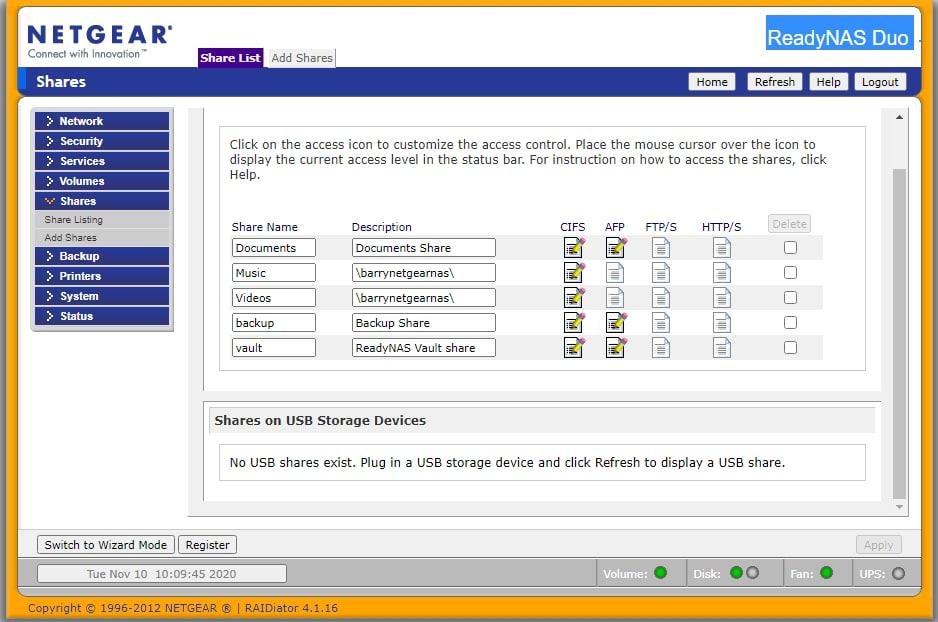The image size is (938, 622).
Task: Edit the Documents Share description field
Action: pos(424,248)
